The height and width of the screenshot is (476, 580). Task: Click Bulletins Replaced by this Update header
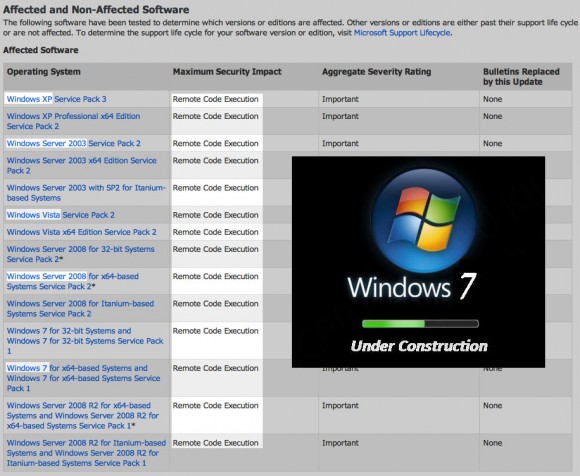point(521,77)
